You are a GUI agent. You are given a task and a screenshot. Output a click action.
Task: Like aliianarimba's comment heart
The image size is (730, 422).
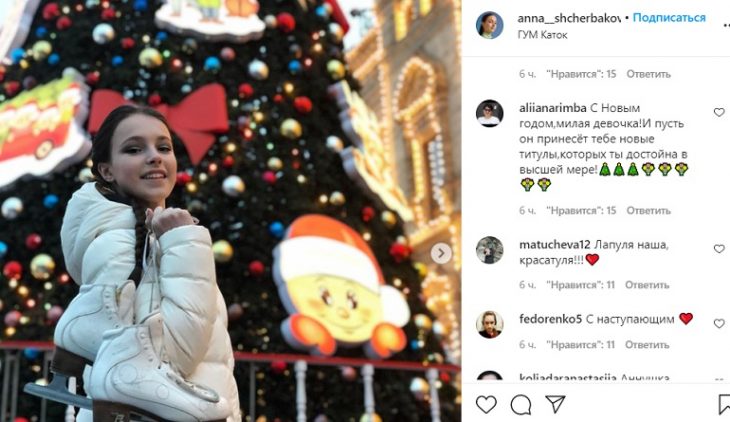point(719,112)
